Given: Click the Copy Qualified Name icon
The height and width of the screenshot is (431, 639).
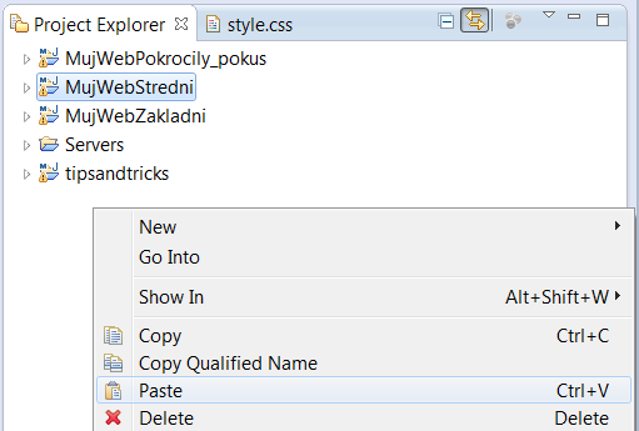Looking at the screenshot, I should tap(113, 363).
